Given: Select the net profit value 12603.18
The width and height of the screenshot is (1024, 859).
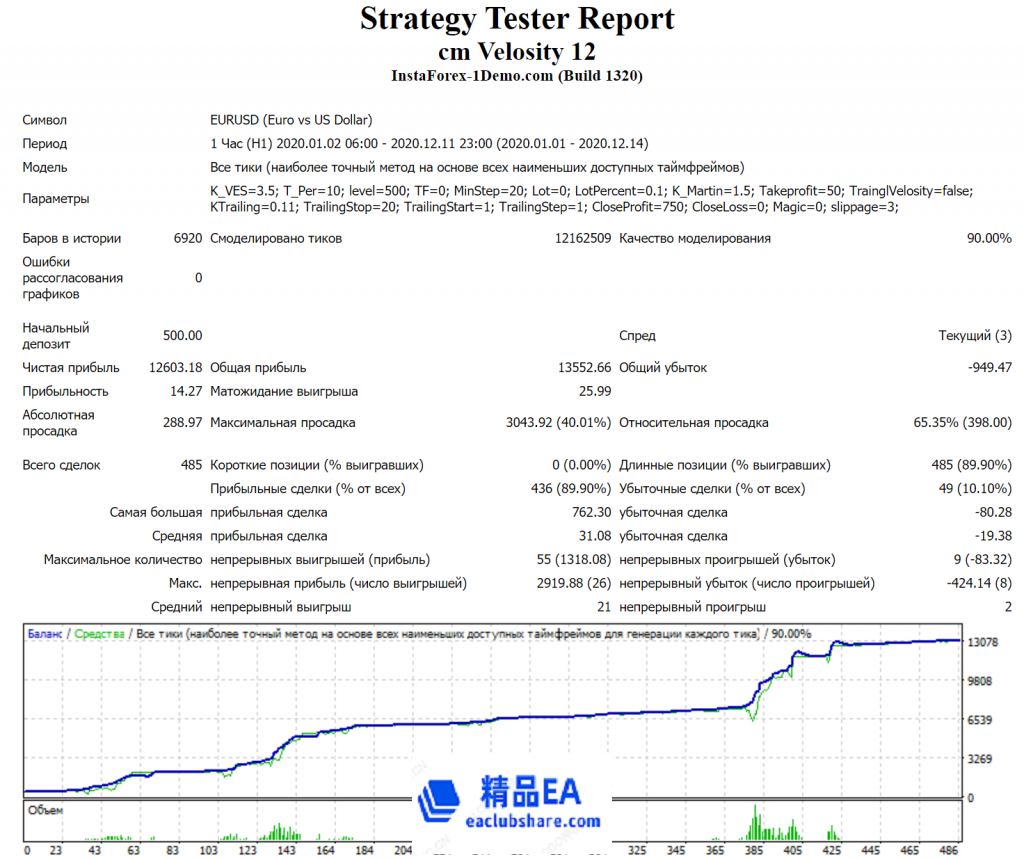Looking at the screenshot, I should [175, 368].
